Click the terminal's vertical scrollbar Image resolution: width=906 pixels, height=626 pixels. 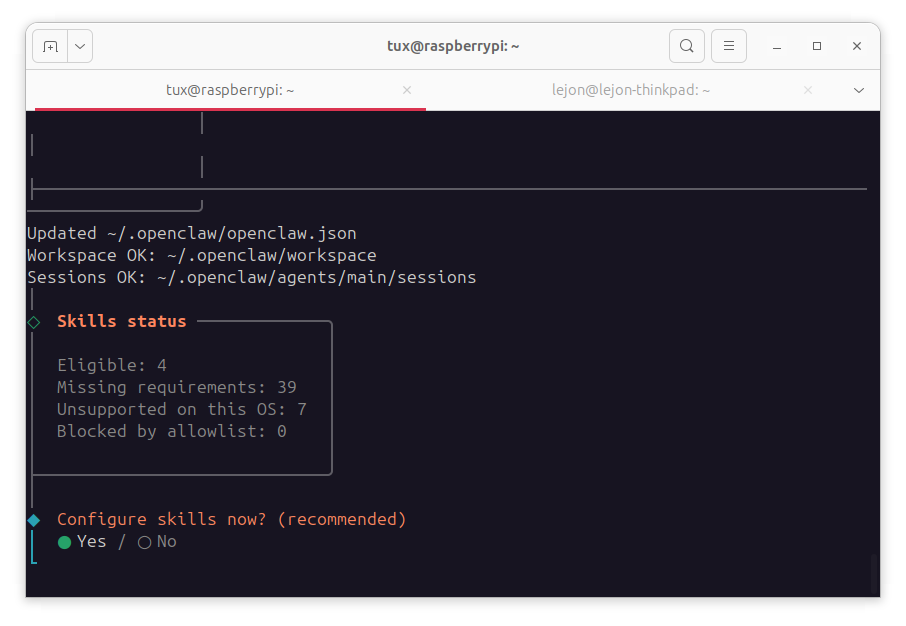point(874,573)
